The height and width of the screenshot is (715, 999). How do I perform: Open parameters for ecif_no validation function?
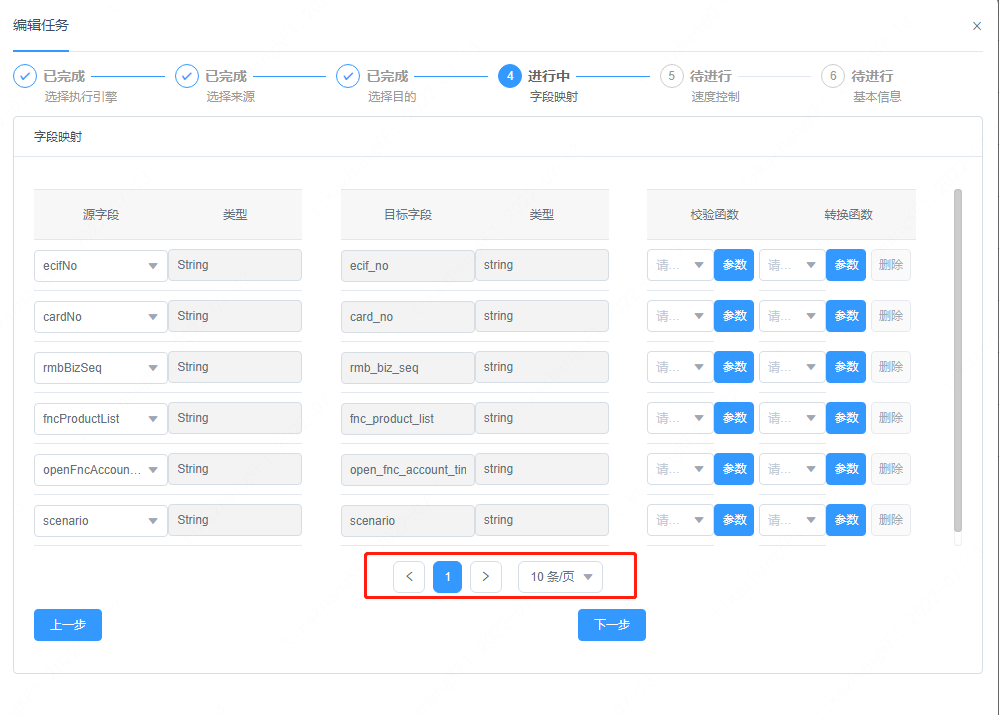pos(733,265)
